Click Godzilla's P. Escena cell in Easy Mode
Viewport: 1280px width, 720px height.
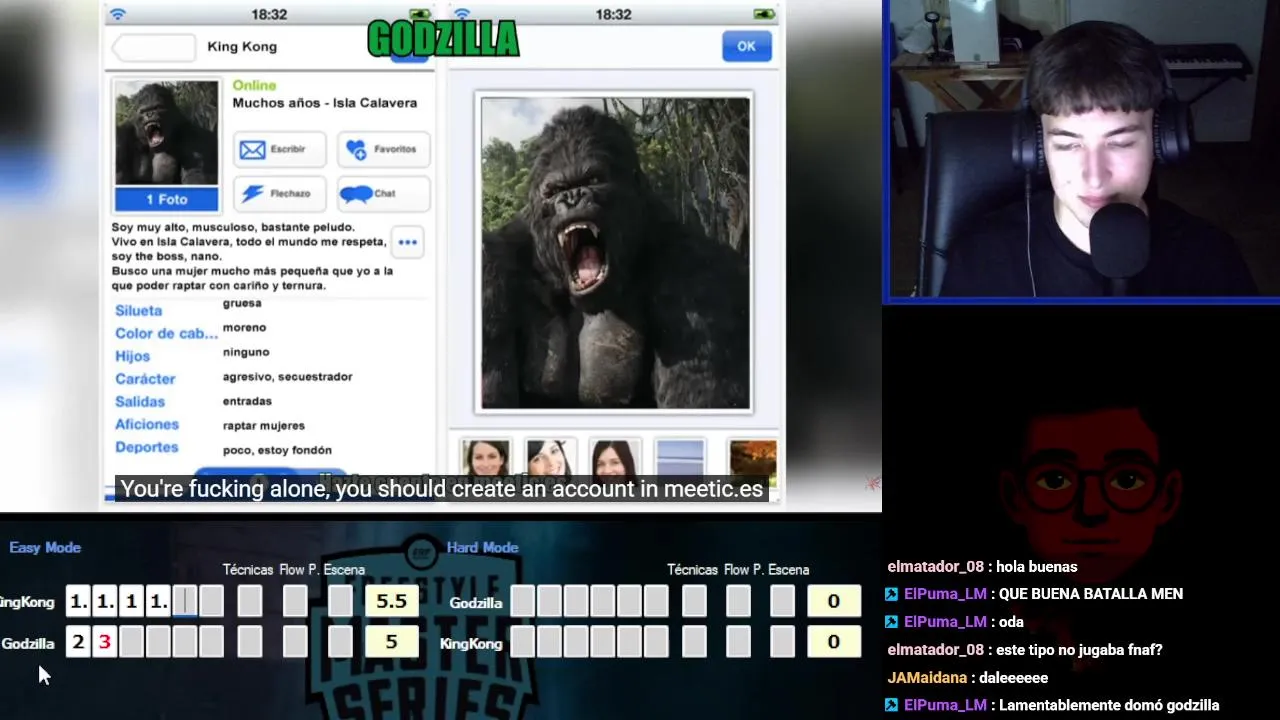coord(340,642)
